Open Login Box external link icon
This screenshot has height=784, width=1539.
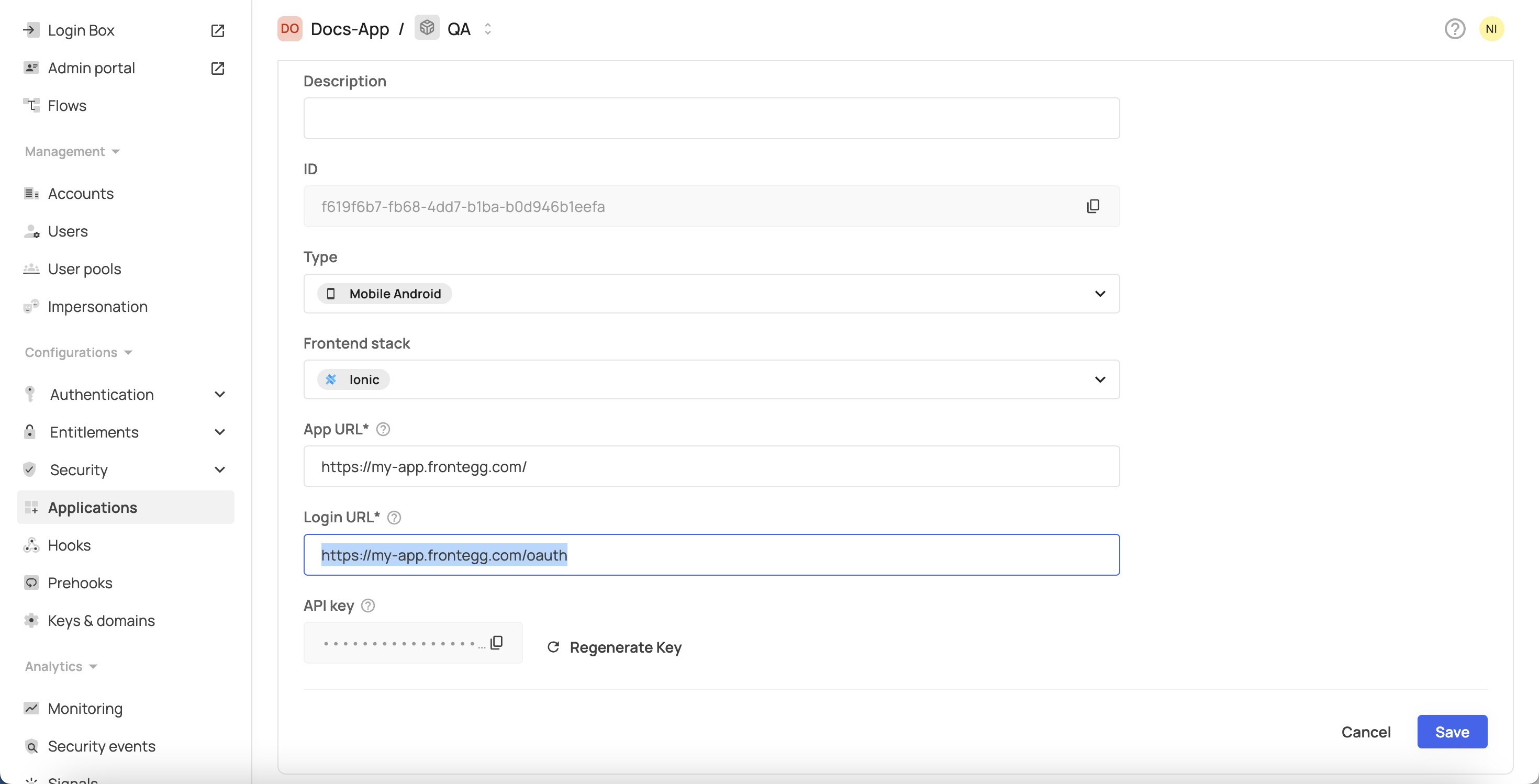[217, 30]
